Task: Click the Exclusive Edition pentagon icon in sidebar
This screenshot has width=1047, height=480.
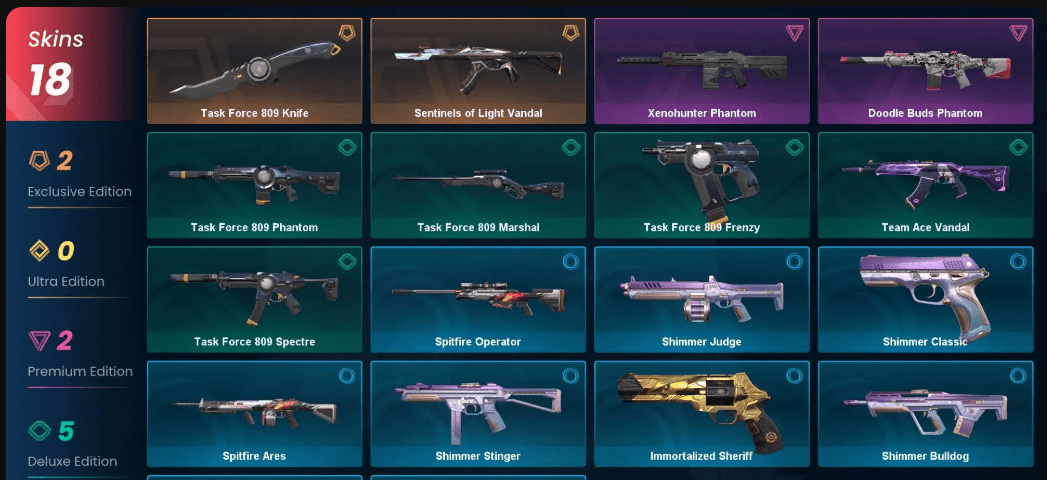Action: (39, 161)
